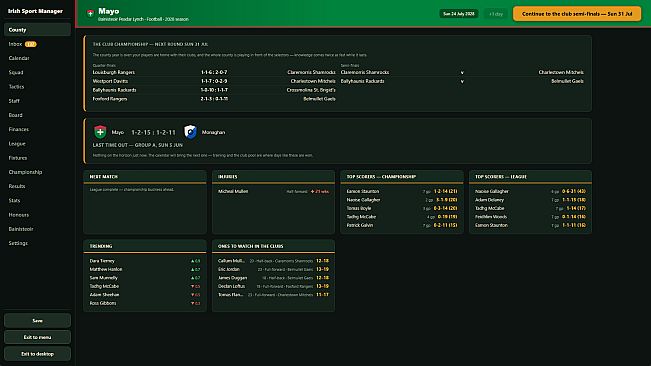Image resolution: width=651 pixels, height=366 pixels.
Task: Click Louisburgh Rangers in the quarter-finals
Action: point(113,72)
